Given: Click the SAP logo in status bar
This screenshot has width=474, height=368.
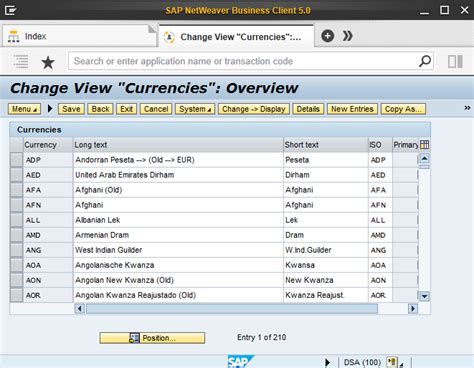Looking at the screenshot, I should pyautogui.click(x=240, y=362).
